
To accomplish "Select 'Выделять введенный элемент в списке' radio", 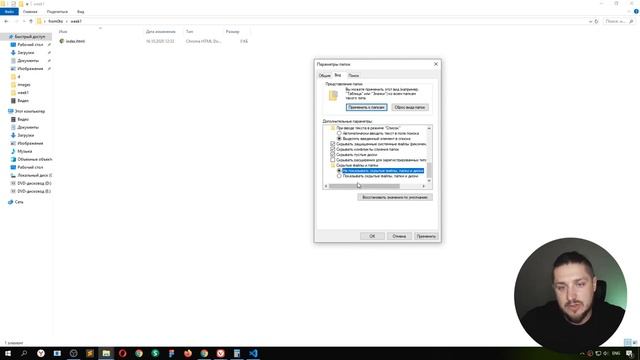I will [339, 139].
